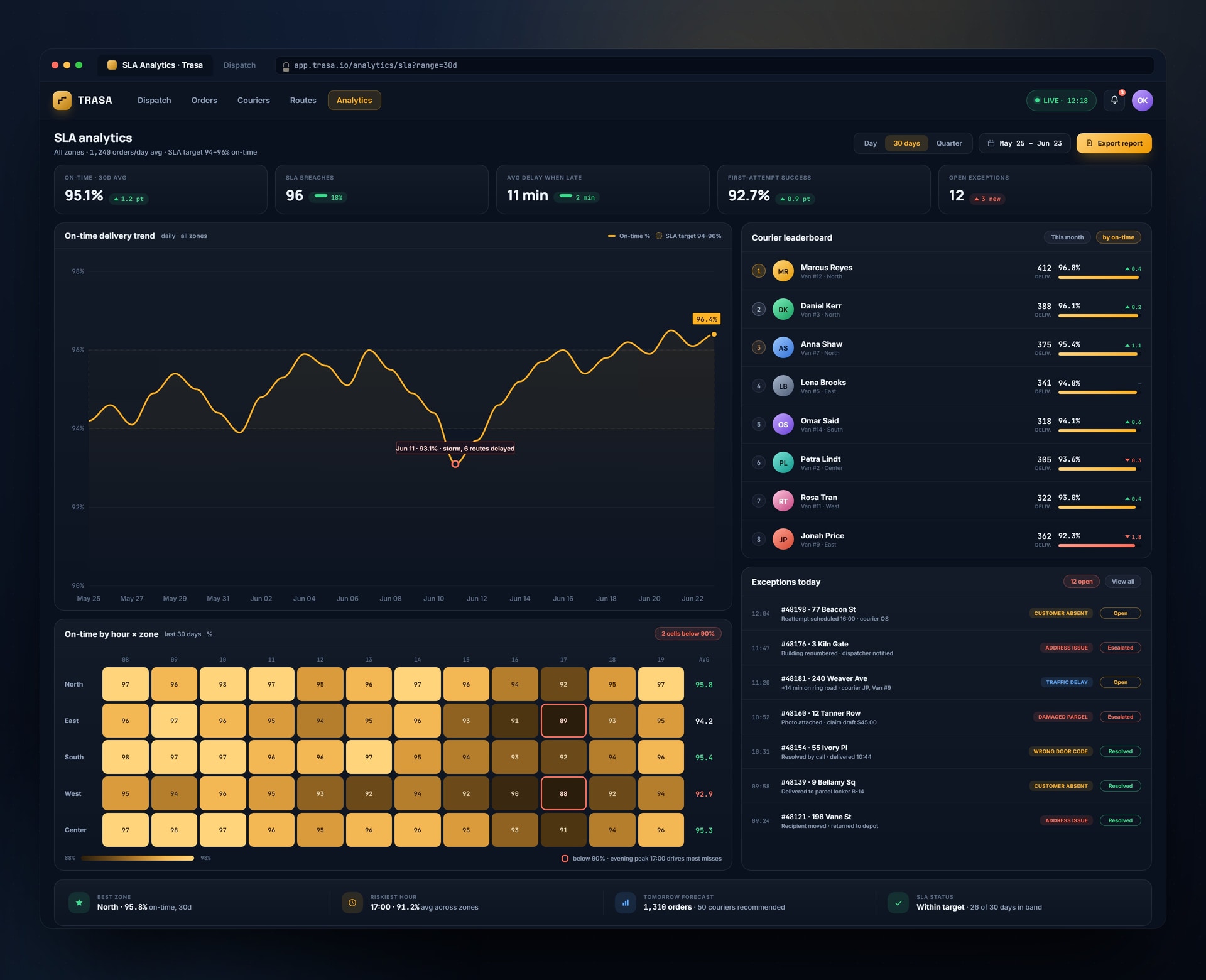Click the LIVE 12:18 status badge

(x=1061, y=101)
